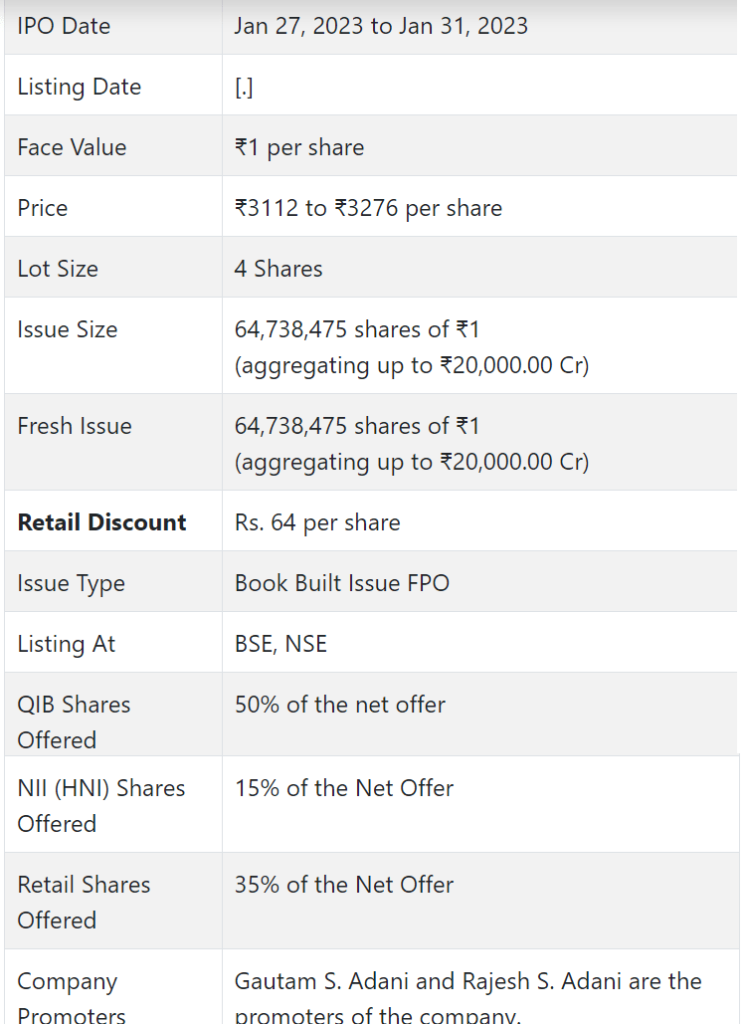Select the ₹1 per share value
The image size is (745, 1024).
[x=299, y=148]
